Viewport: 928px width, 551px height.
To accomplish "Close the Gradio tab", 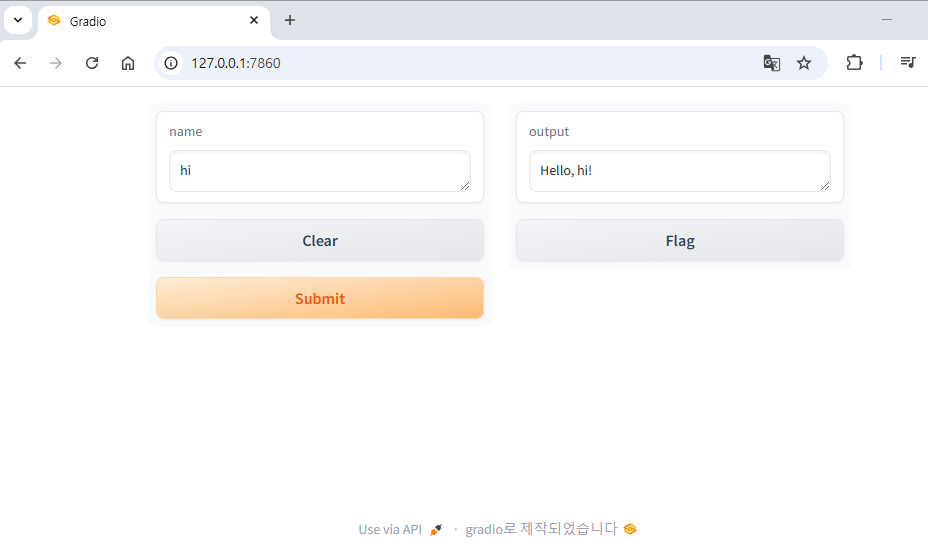I will pyautogui.click(x=254, y=20).
